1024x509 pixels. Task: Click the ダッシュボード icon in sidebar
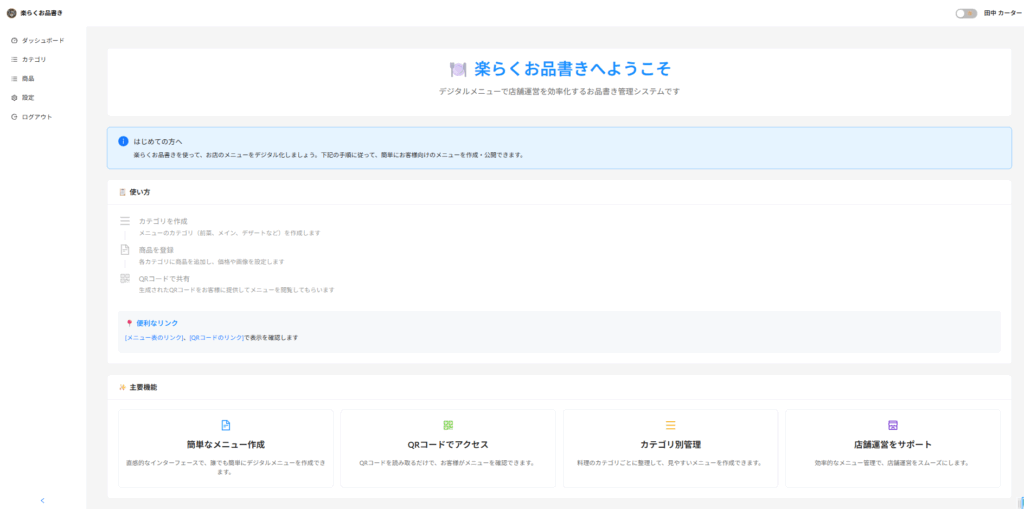coord(14,40)
